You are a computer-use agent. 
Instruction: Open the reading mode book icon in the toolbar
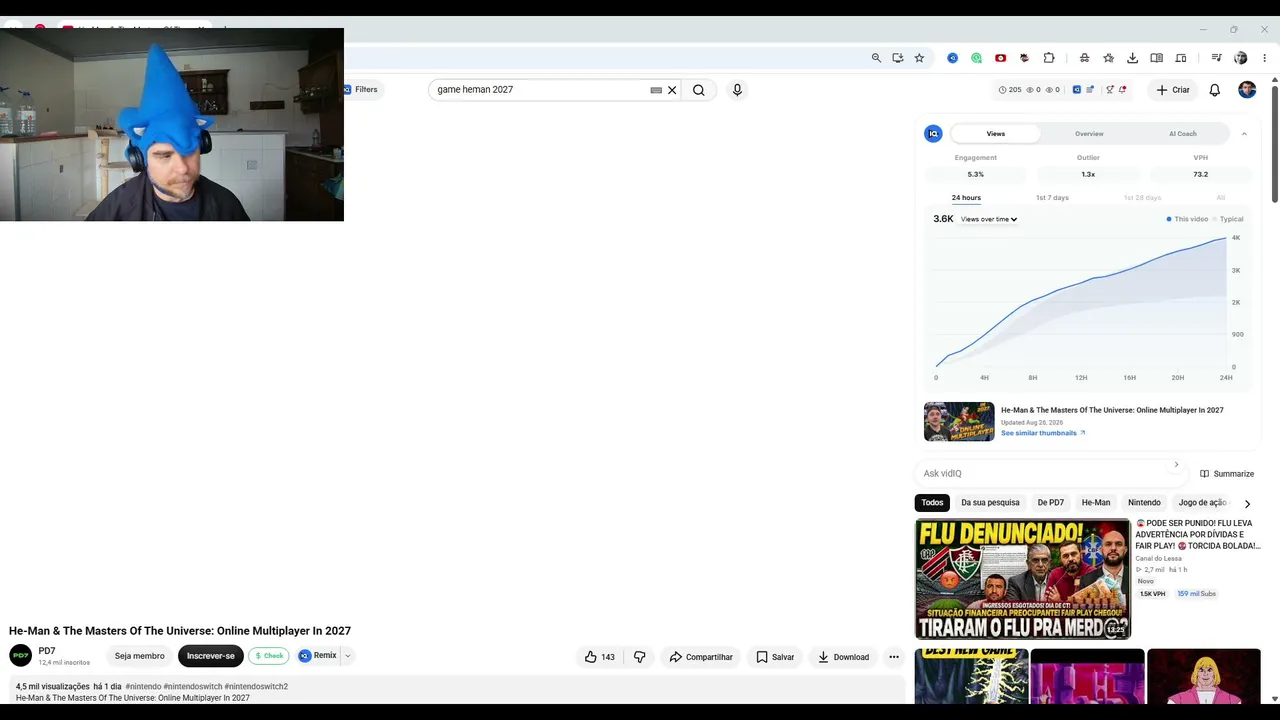[x=1157, y=58]
